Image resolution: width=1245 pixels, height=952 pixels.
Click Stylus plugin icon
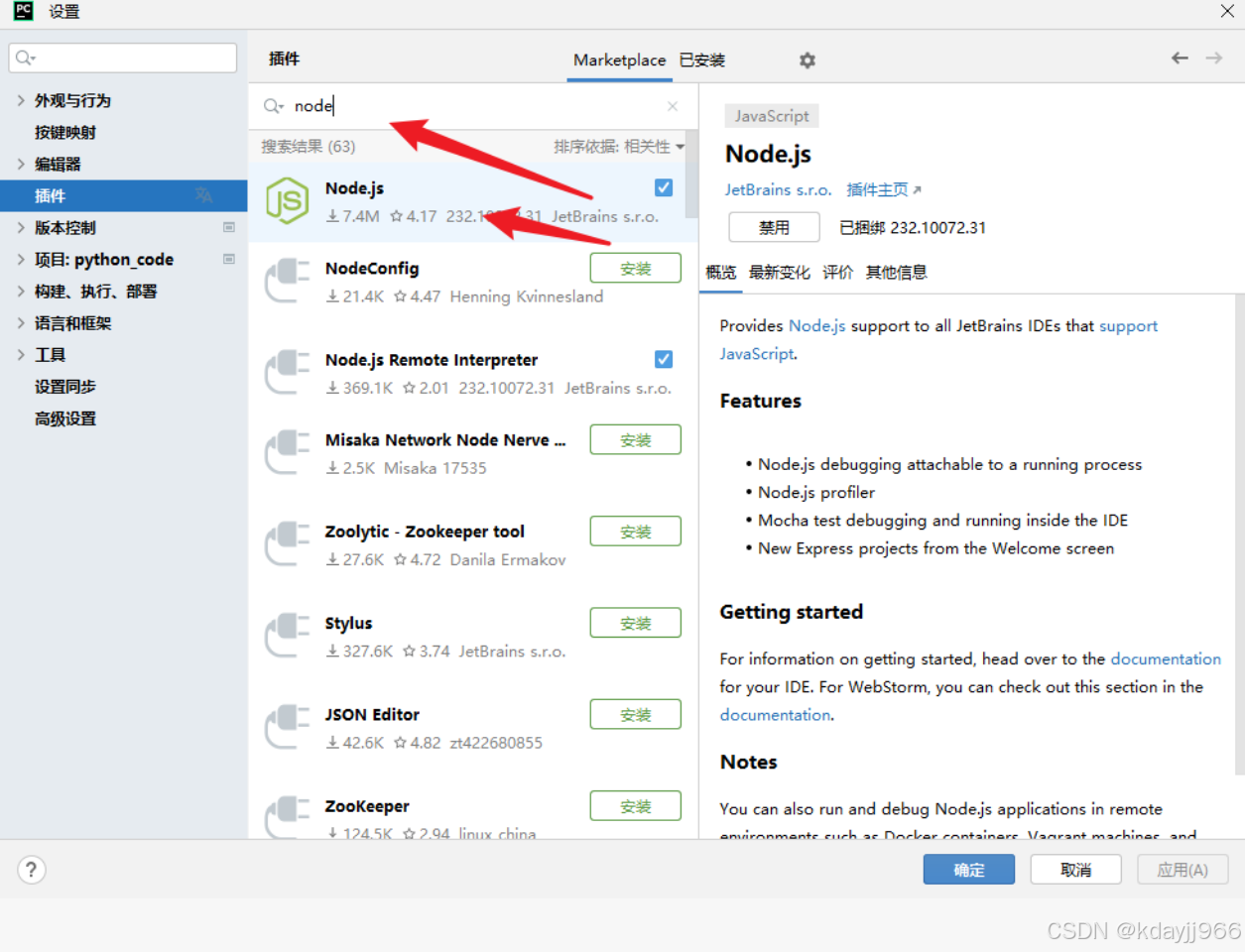coord(287,636)
